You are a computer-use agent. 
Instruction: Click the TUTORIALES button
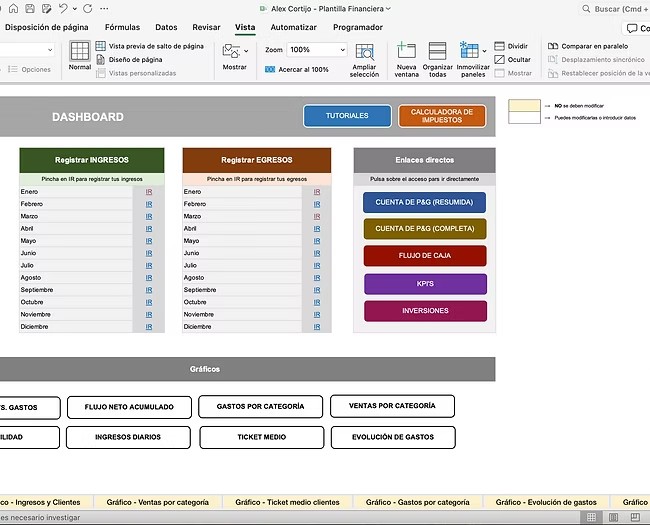347,116
